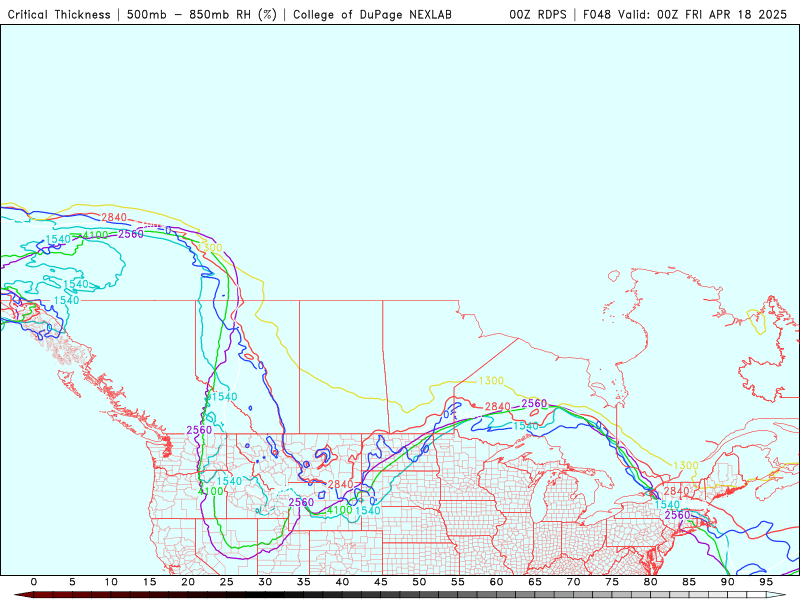Click the 60 value on the color bar
Screen dimensions: 800x600
point(496,582)
